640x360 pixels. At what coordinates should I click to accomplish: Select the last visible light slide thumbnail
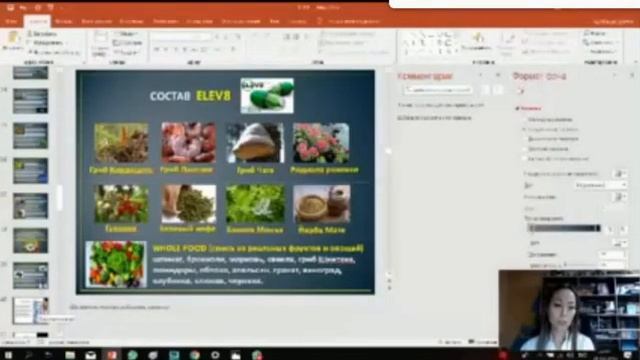point(31,311)
